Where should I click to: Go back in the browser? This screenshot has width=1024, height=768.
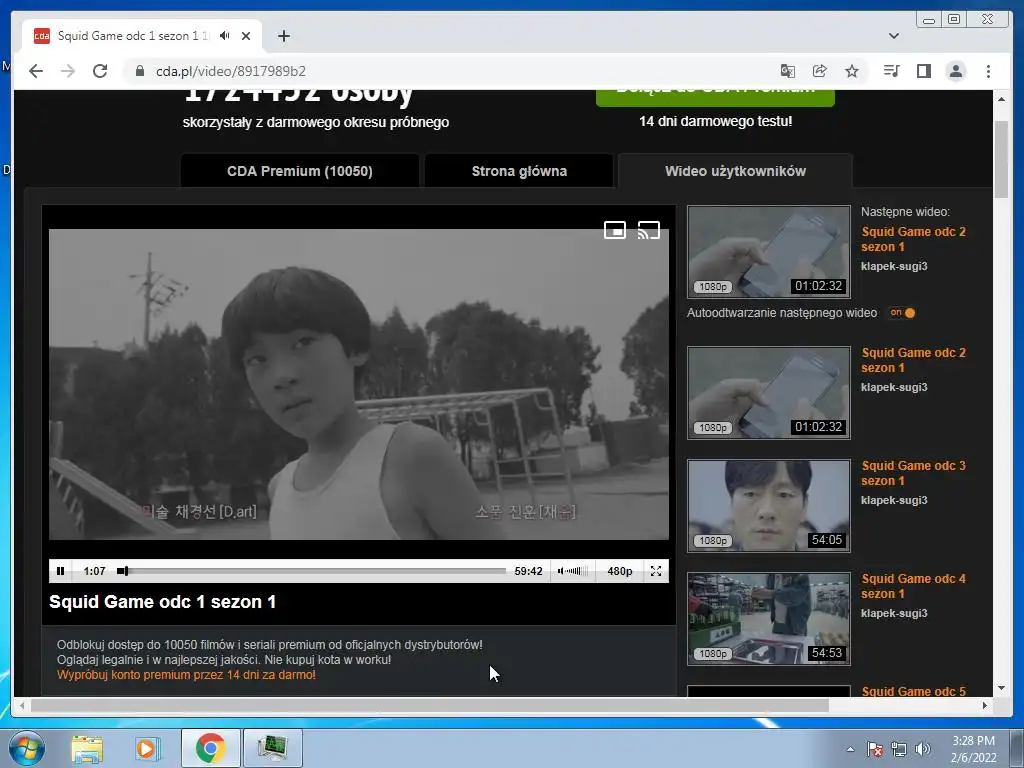coord(36,71)
